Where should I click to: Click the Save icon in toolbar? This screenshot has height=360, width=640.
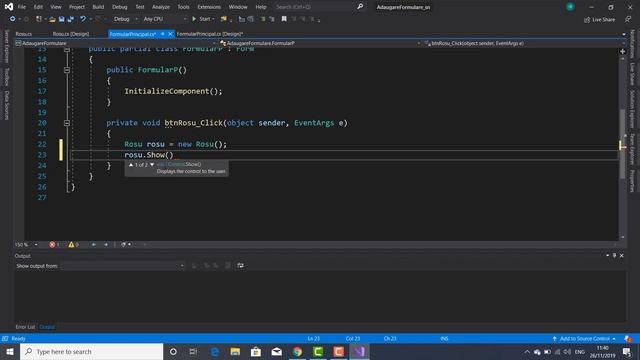tap(62, 19)
